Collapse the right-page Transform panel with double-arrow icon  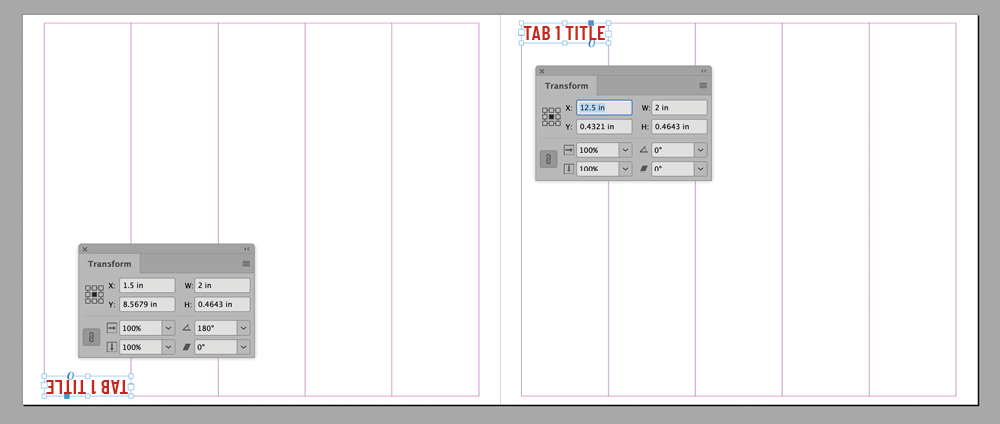coord(704,71)
